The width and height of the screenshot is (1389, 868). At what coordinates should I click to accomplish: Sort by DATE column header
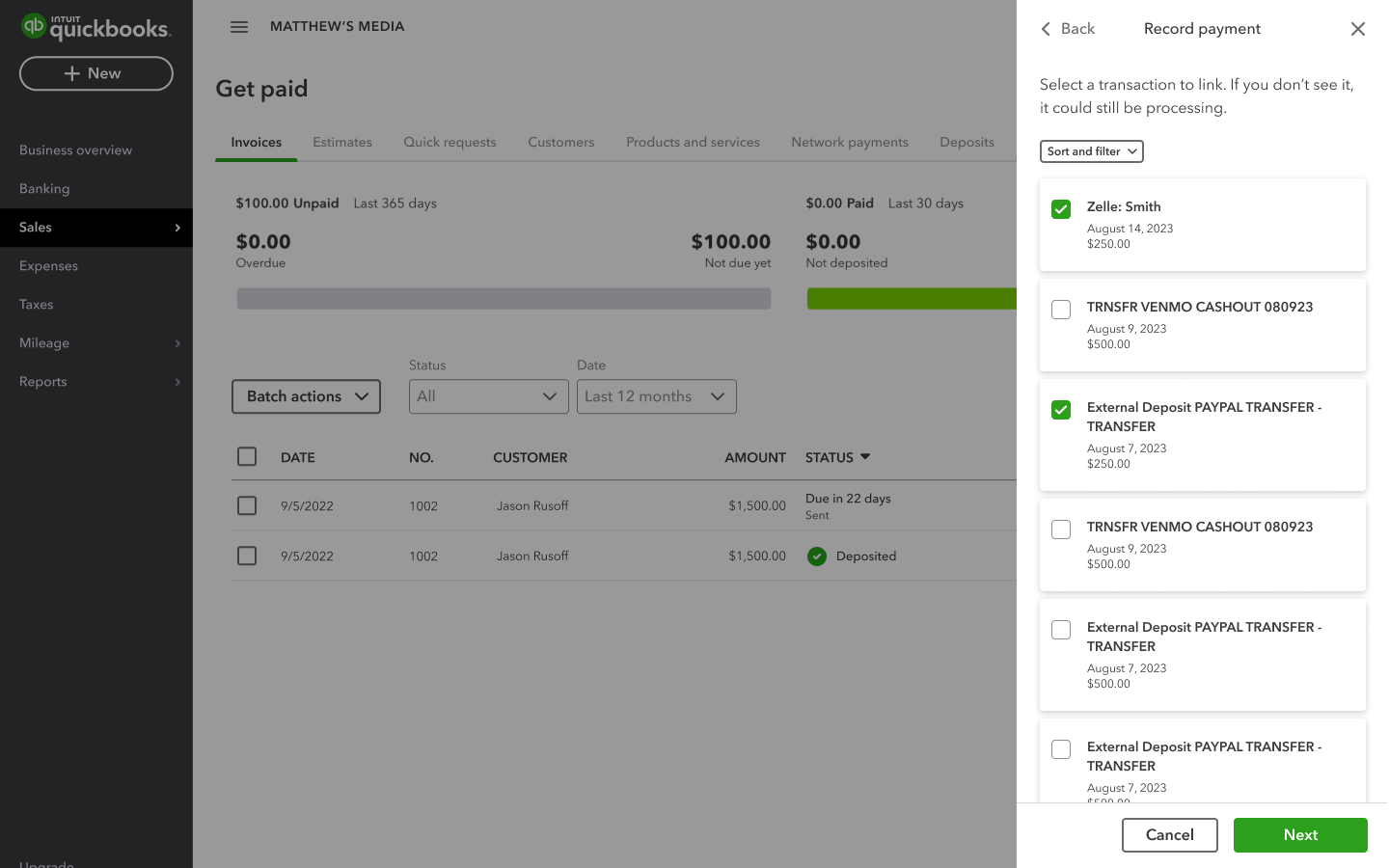(x=298, y=457)
